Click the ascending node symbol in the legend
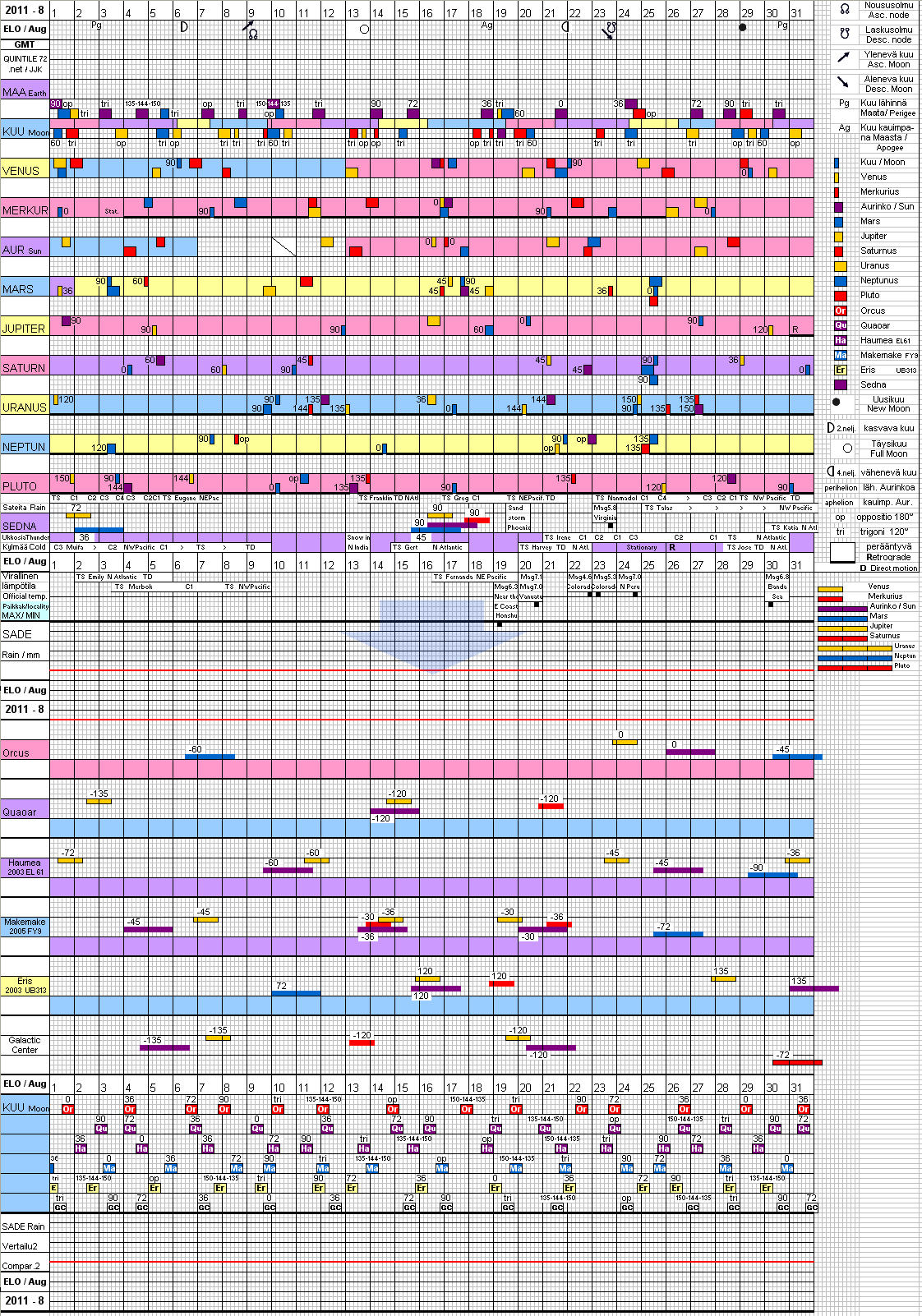 (844, 10)
